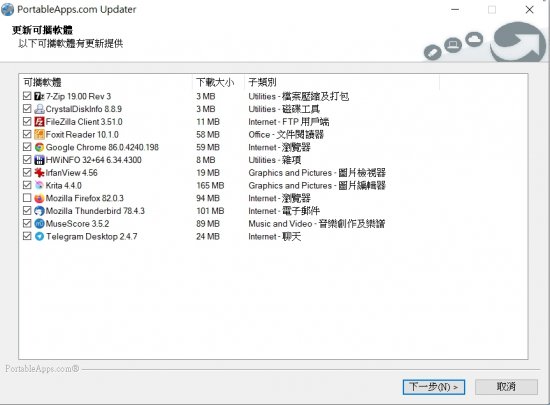The image size is (550, 405).
Task: Uncheck the Krita 4.4.0 checkbox
Action: [27, 185]
